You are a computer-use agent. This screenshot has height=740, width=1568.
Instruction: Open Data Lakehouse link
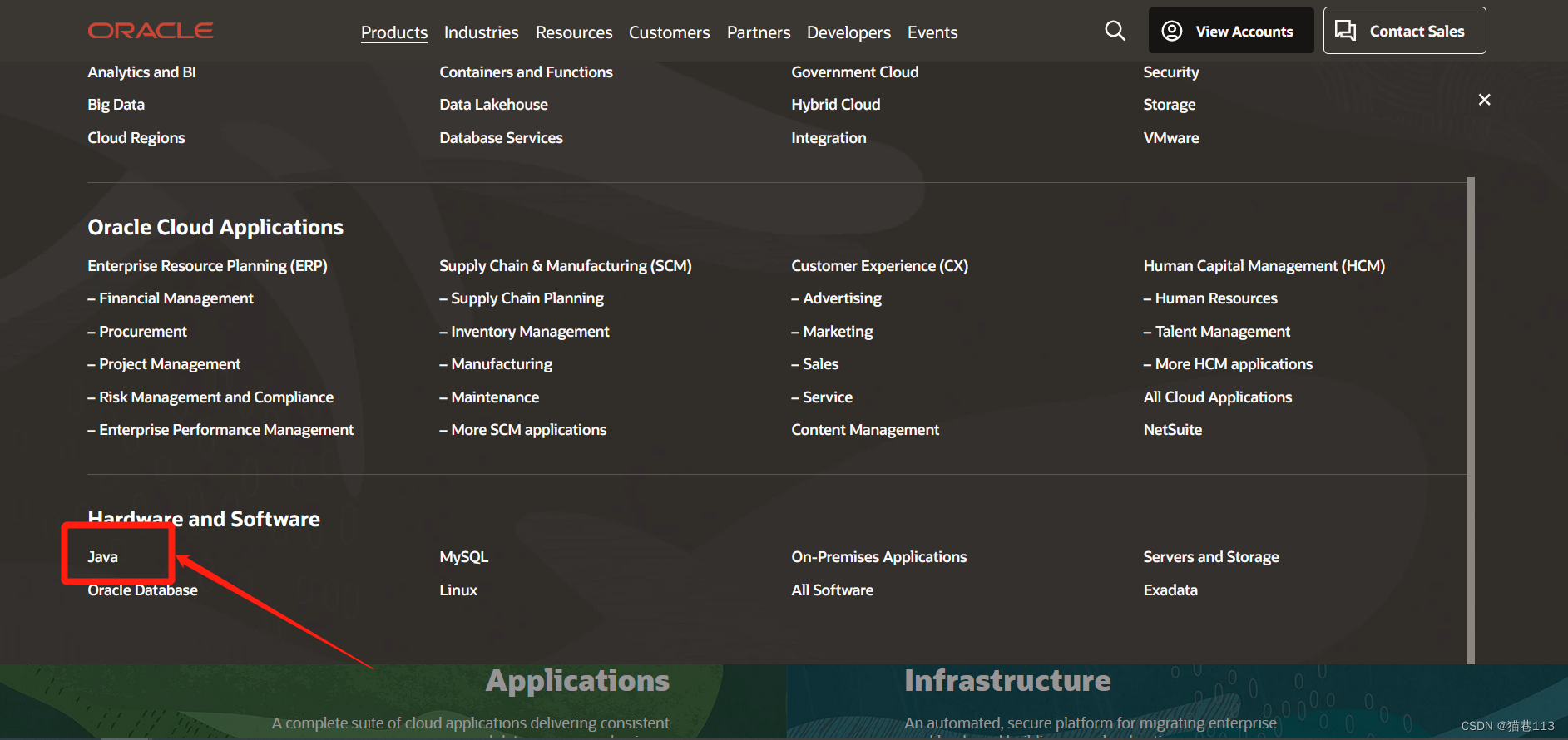coord(494,105)
